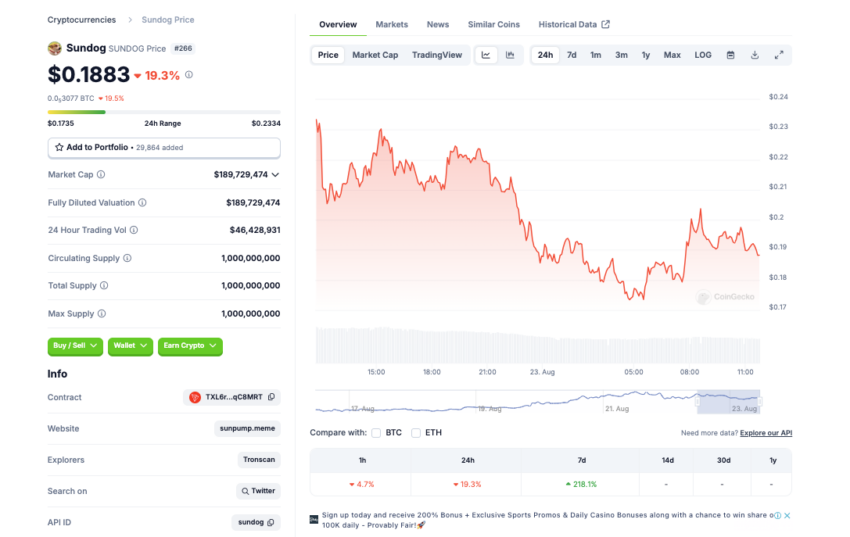850x537 pixels.
Task: Click the highlighted range on chart navigator
Action: pos(728,402)
